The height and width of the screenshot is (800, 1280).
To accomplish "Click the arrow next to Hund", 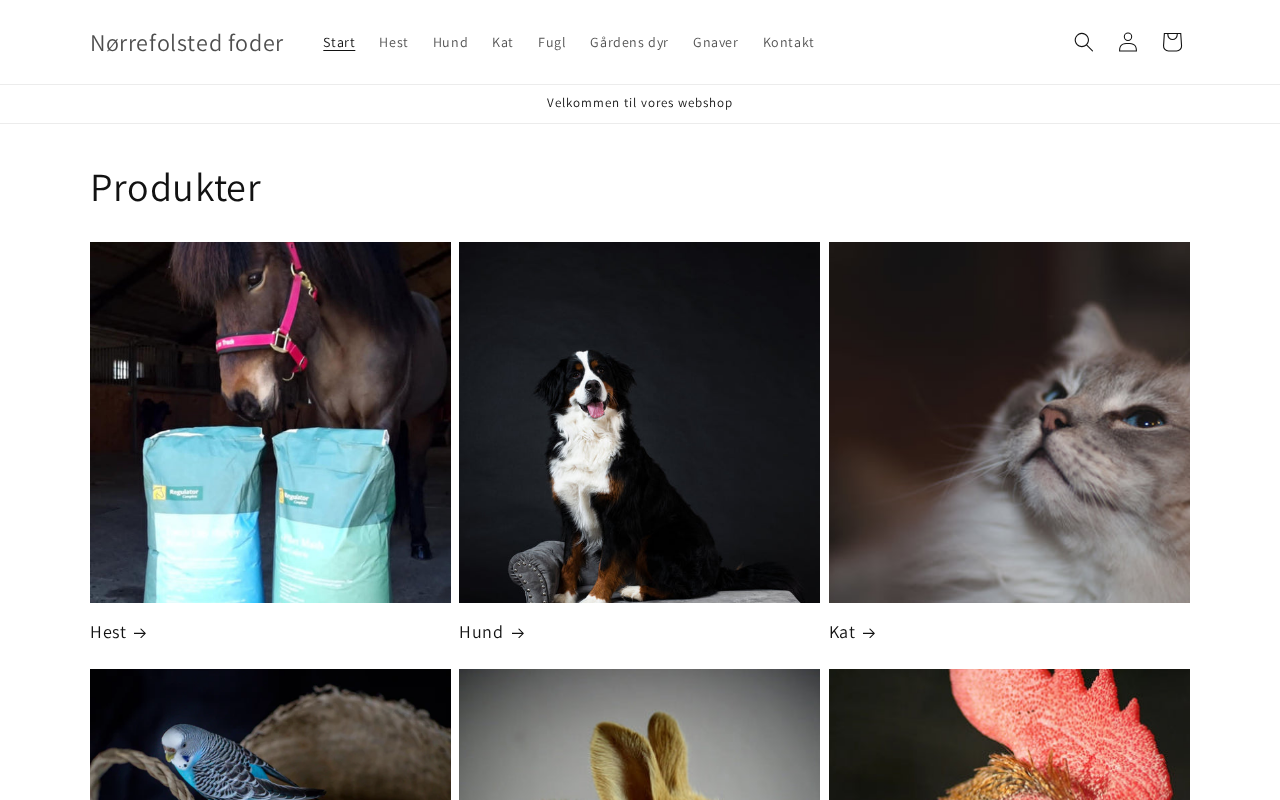I will [x=518, y=633].
